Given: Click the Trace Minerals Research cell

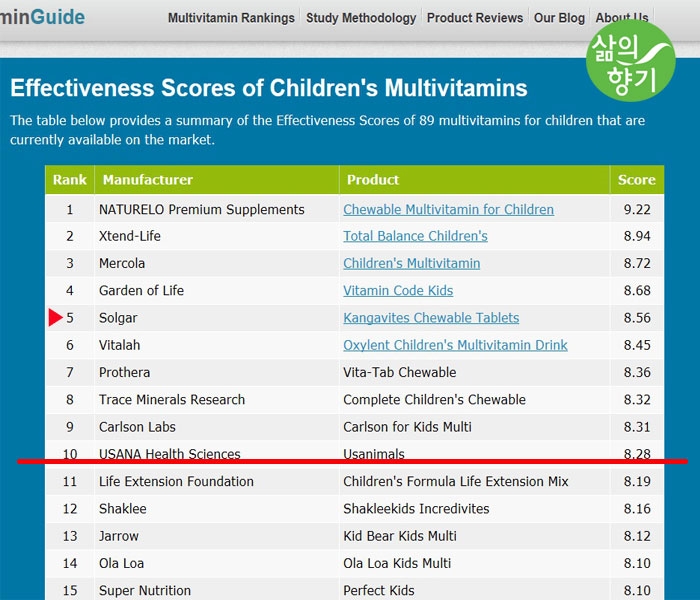Looking at the screenshot, I should (217, 399).
